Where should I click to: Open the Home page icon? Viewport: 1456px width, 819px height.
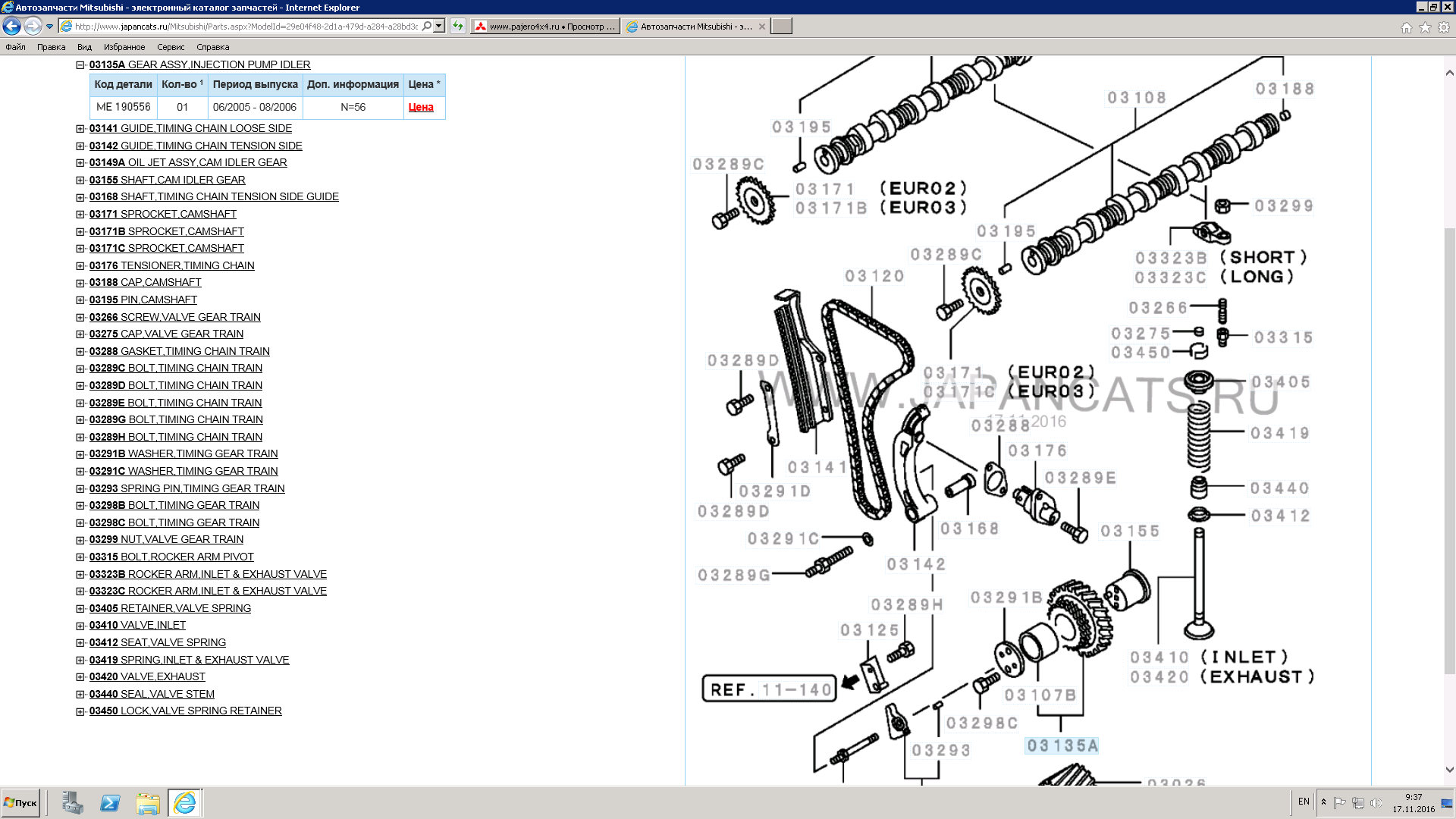pyautogui.click(x=1407, y=27)
